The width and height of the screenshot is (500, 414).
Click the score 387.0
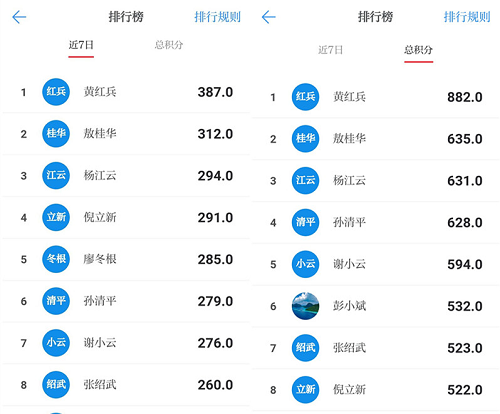[x=215, y=92]
